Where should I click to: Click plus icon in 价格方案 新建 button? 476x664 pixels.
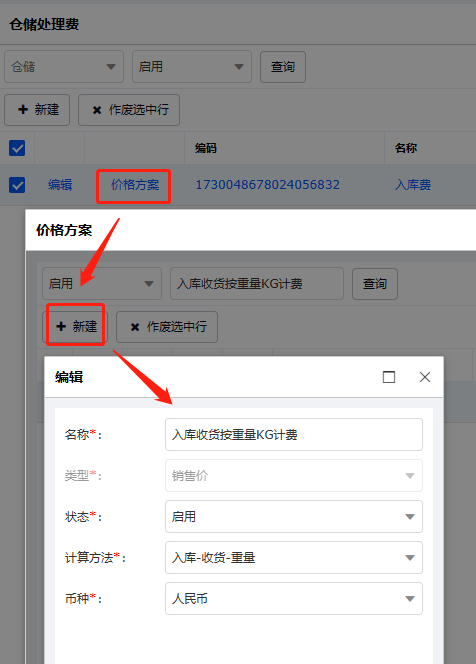(61, 326)
